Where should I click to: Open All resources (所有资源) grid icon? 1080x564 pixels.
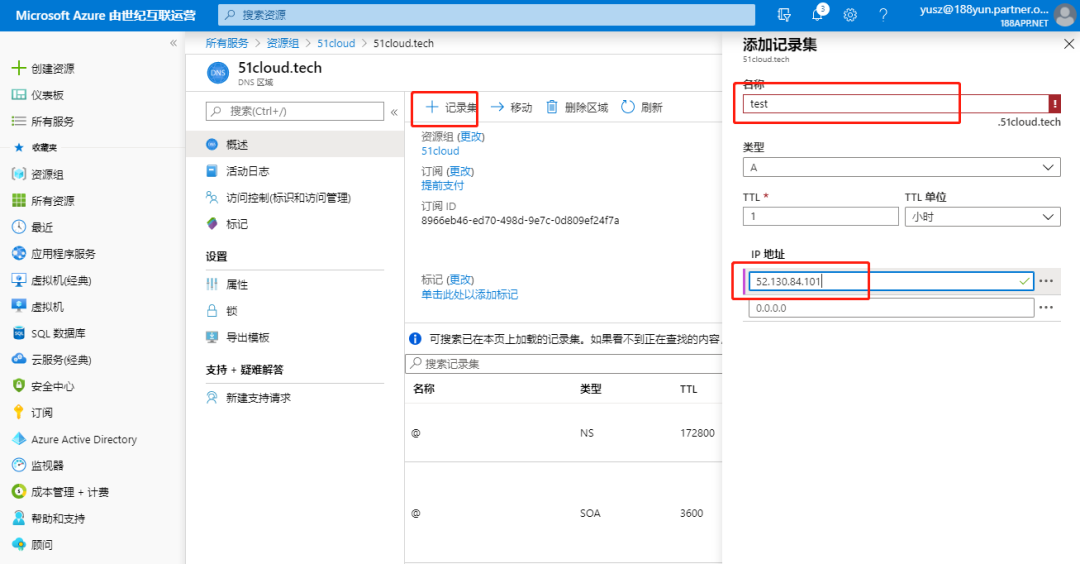19,200
